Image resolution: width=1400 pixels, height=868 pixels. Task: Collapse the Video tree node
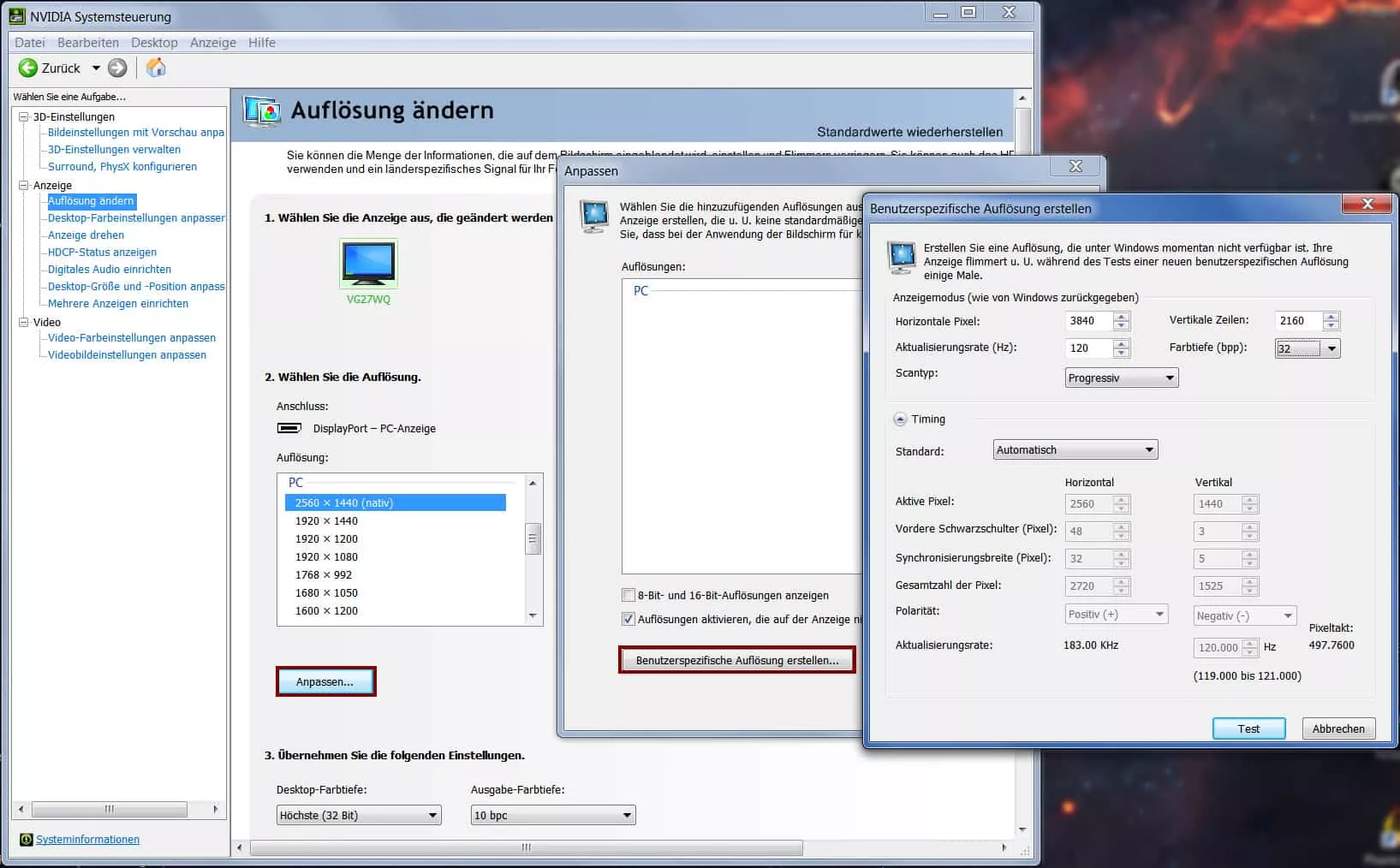24,322
